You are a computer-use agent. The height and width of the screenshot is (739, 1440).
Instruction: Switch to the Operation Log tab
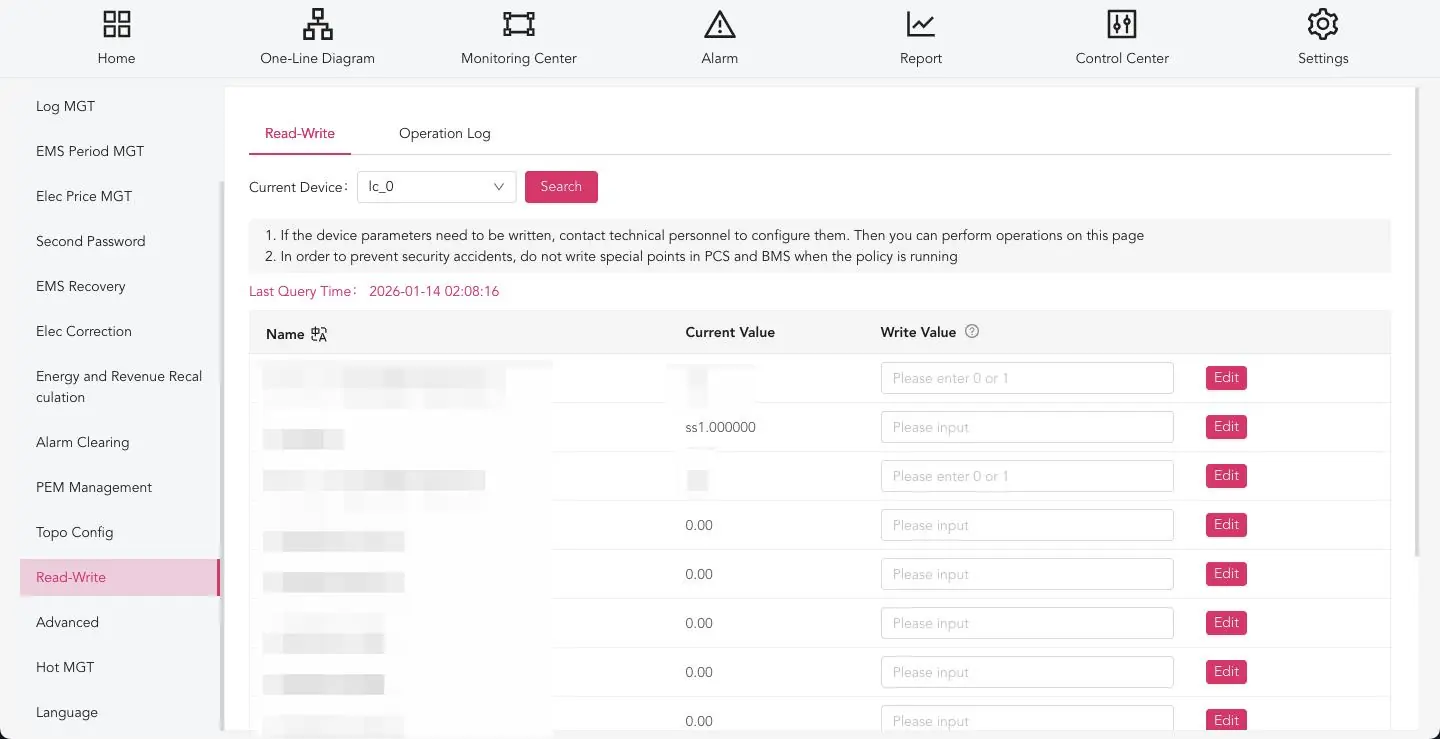[x=444, y=133]
